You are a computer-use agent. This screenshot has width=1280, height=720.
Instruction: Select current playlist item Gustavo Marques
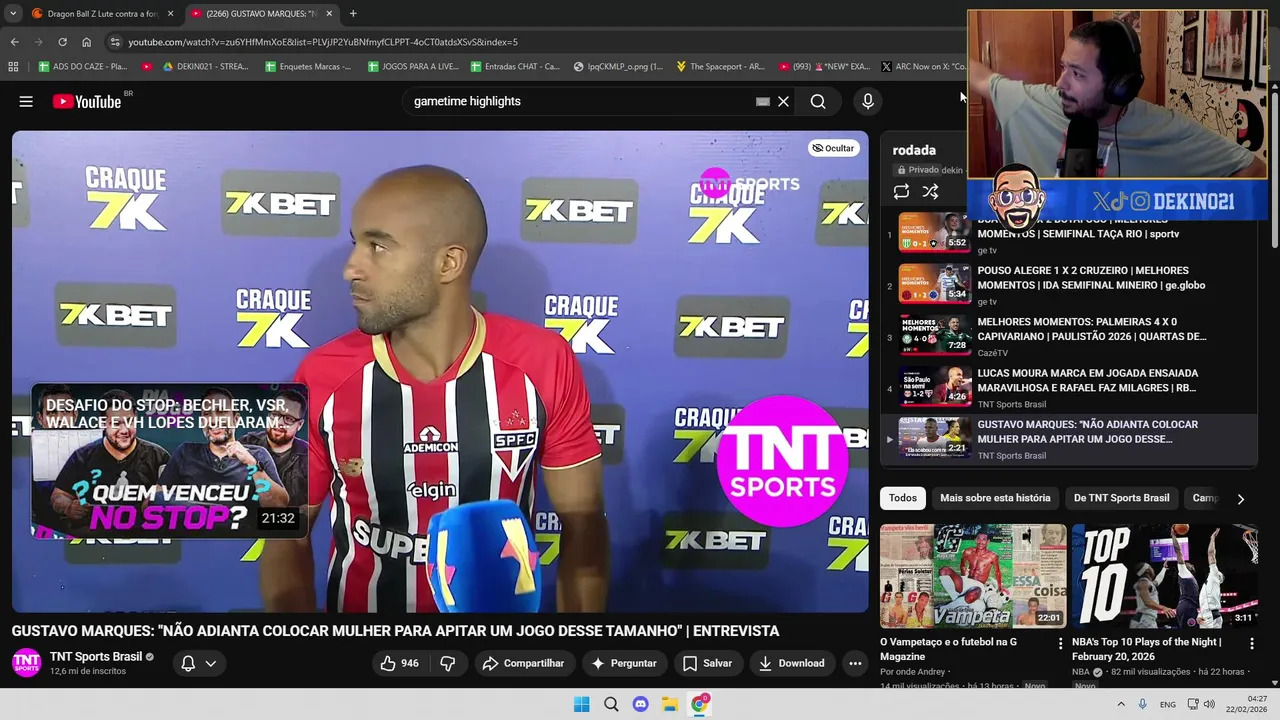coord(1068,438)
